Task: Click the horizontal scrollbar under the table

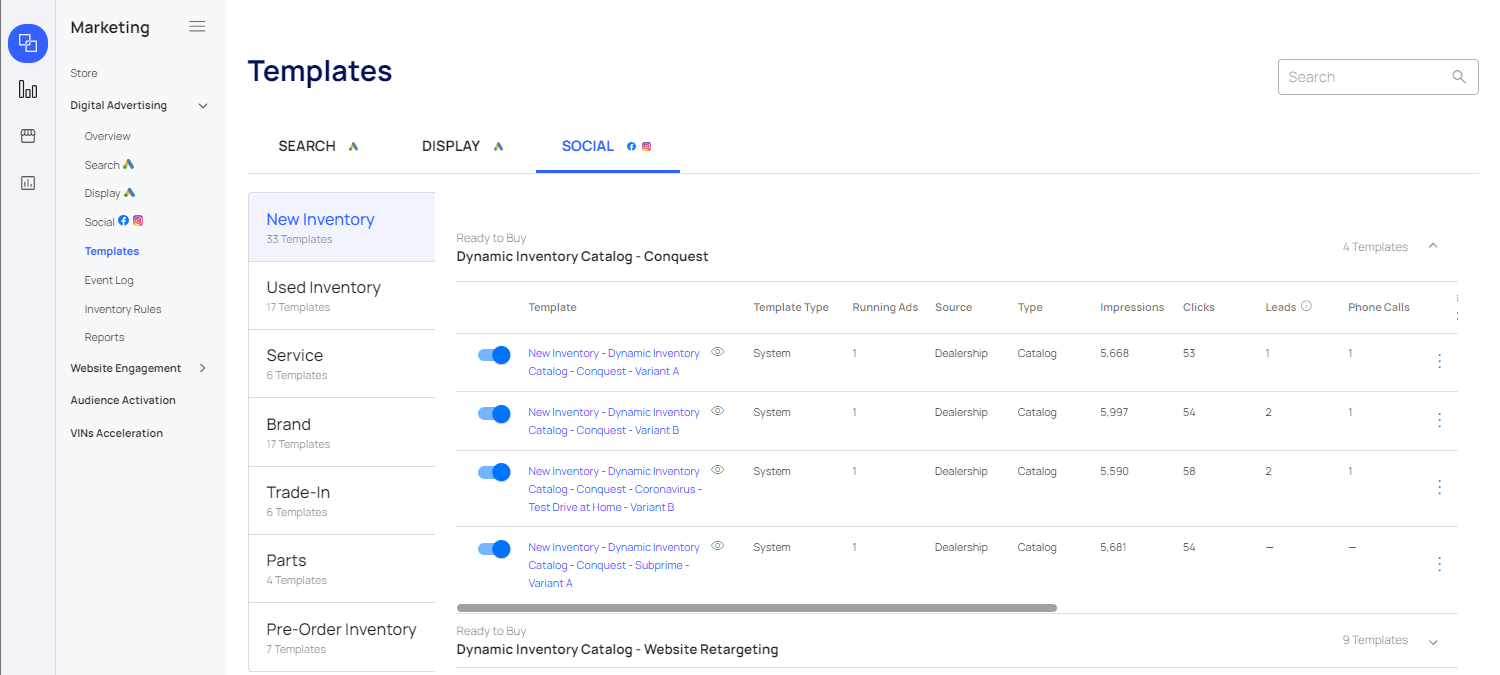Action: [756, 607]
